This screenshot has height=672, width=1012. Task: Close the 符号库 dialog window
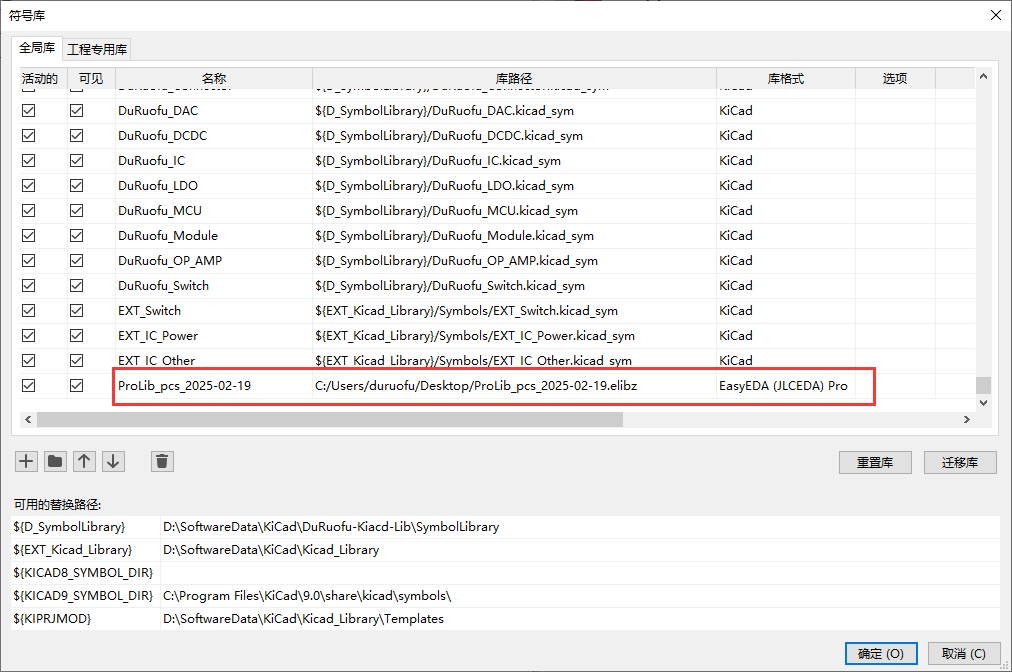click(x=995, y=15)
